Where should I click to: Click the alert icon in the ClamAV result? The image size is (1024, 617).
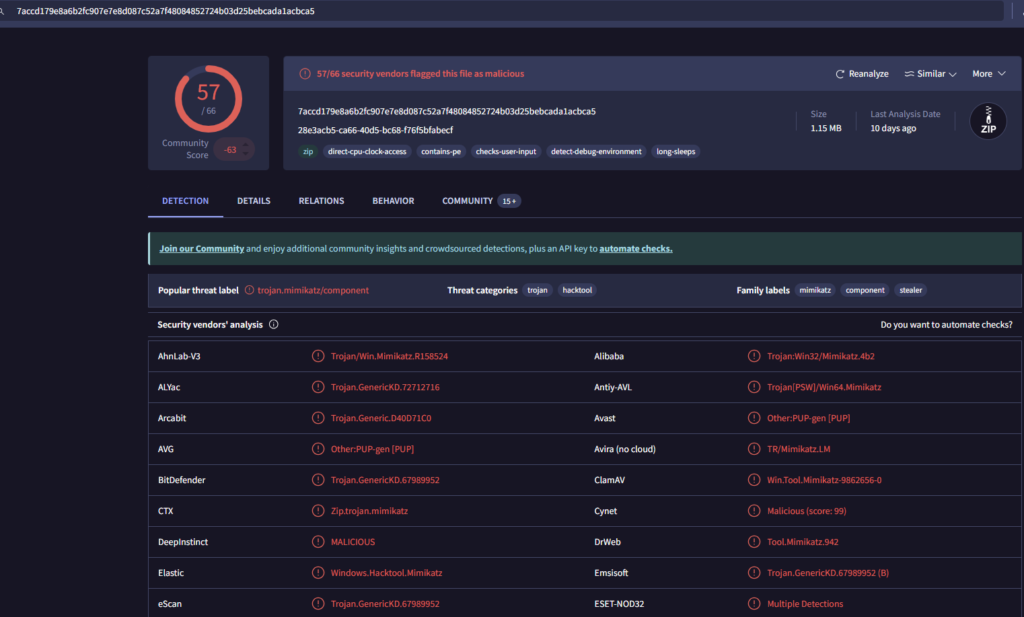754,480
